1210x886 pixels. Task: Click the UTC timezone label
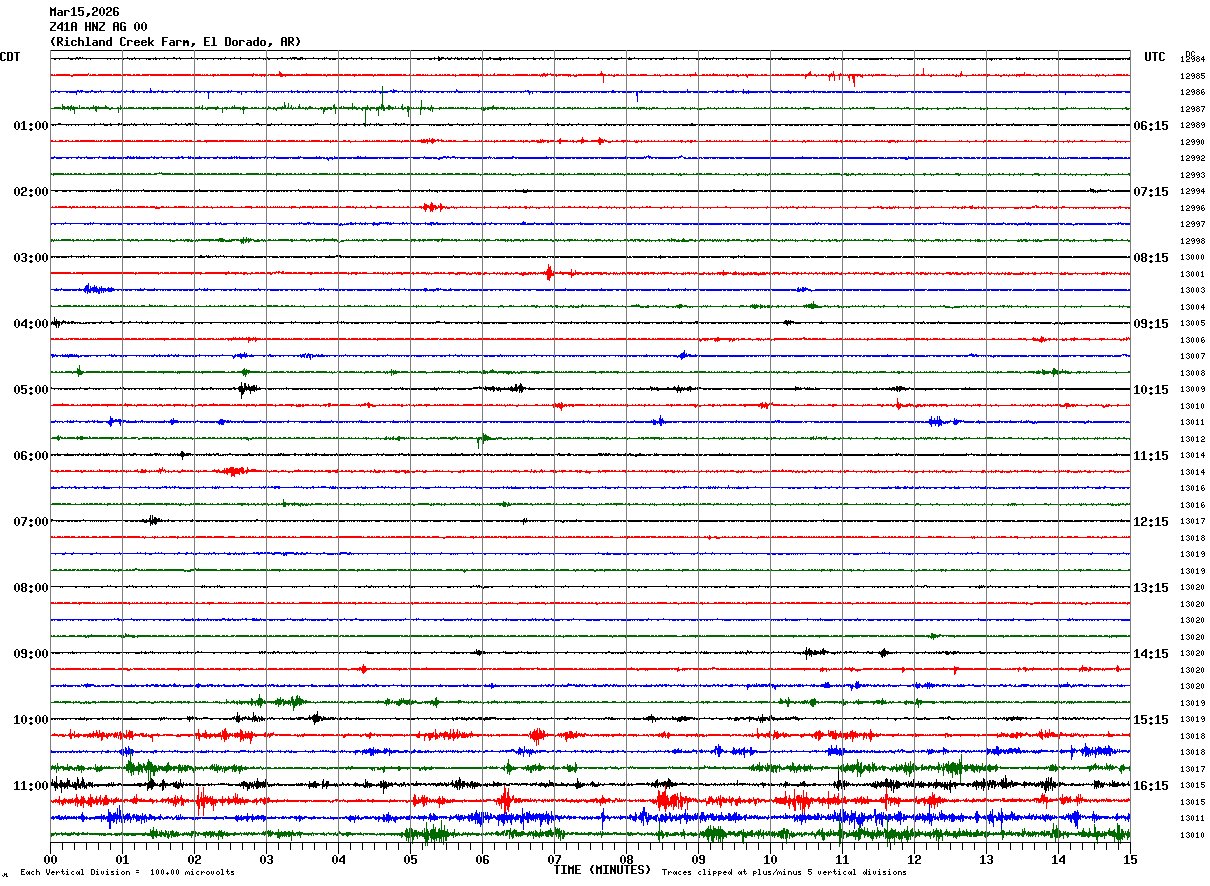point(1155,57)
